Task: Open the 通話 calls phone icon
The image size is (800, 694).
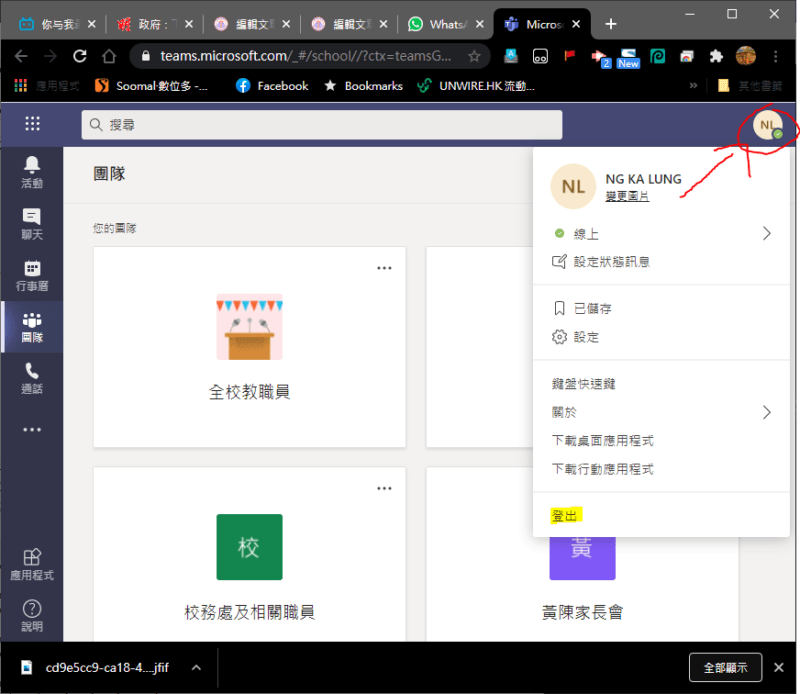Action: 32,378
